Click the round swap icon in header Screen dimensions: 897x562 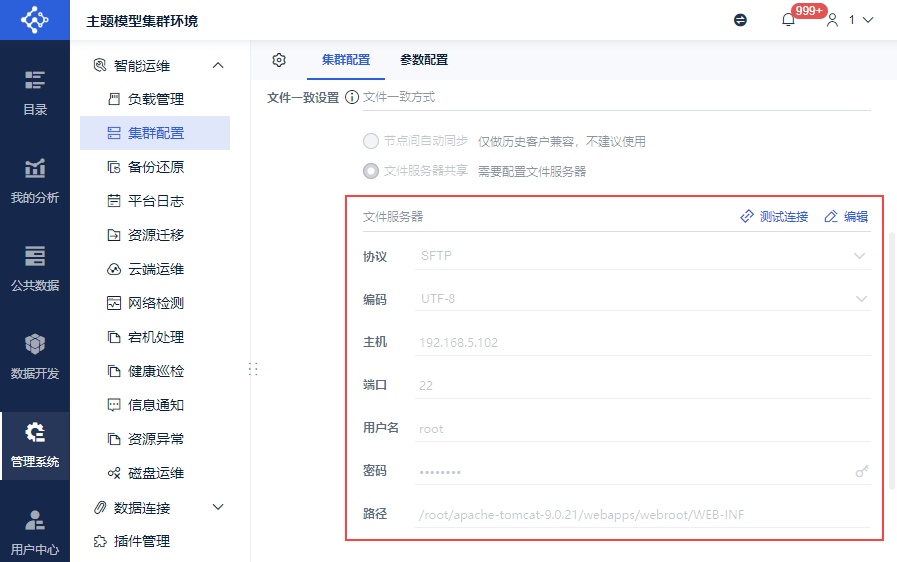740,20
